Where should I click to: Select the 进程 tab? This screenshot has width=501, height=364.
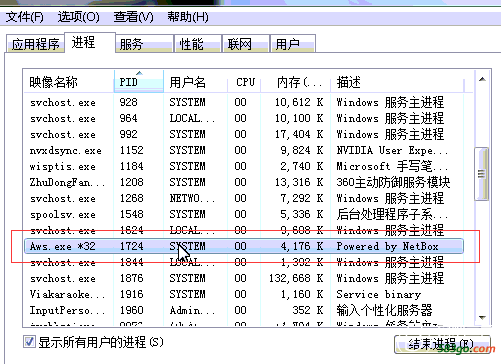[90, 42]
